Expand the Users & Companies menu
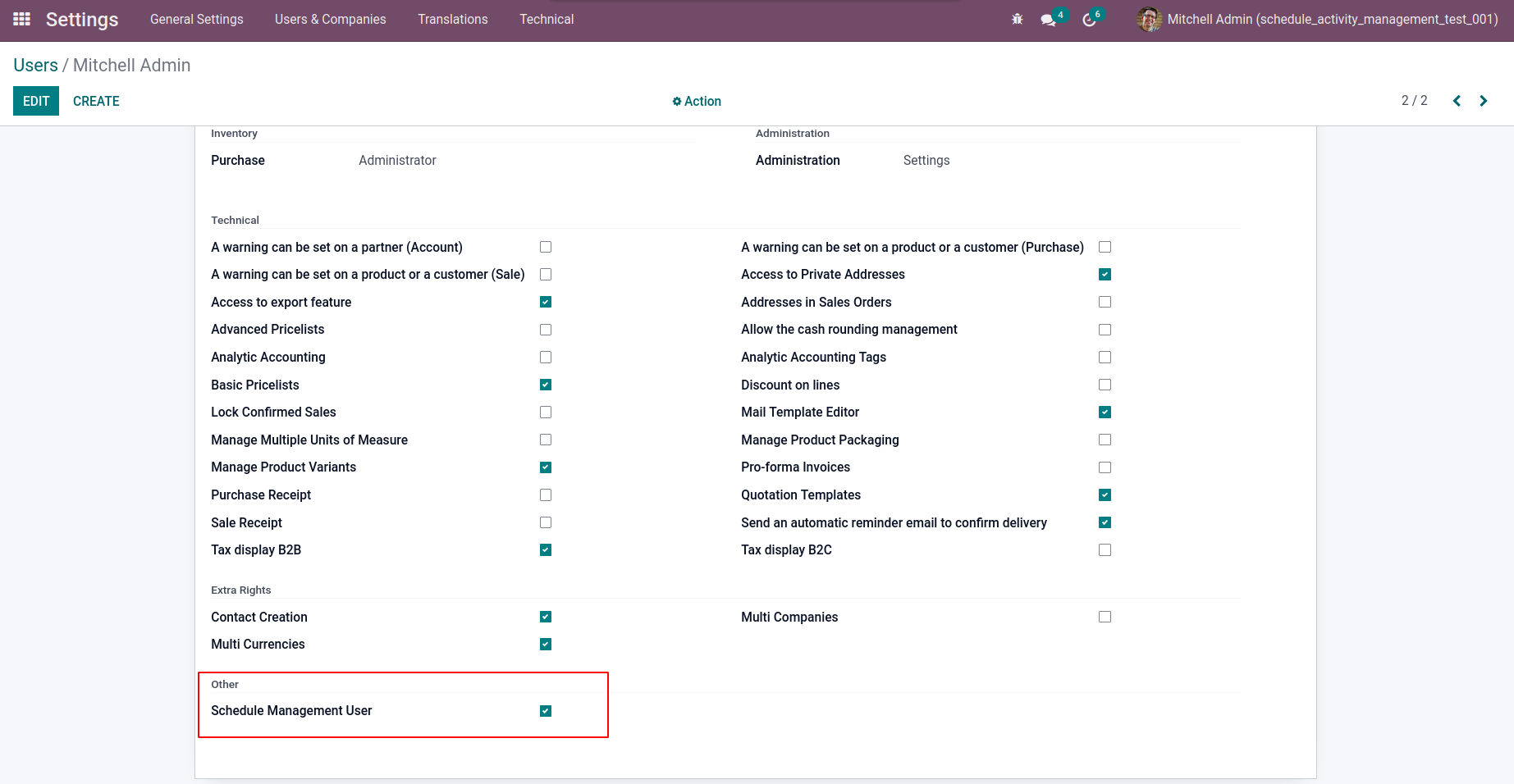 click(x=330, y=19)
